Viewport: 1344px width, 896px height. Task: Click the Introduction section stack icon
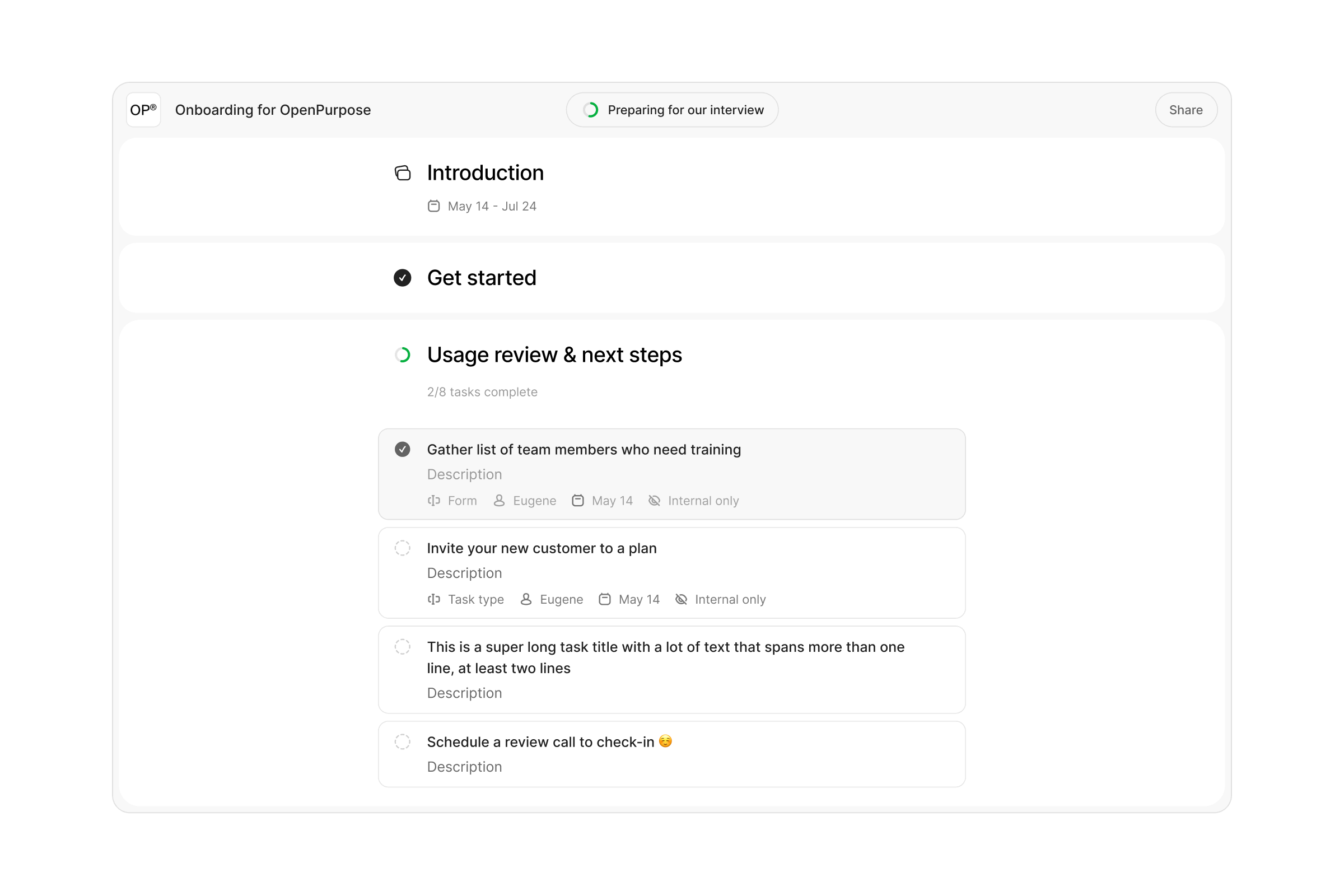[x=403, y=173]
